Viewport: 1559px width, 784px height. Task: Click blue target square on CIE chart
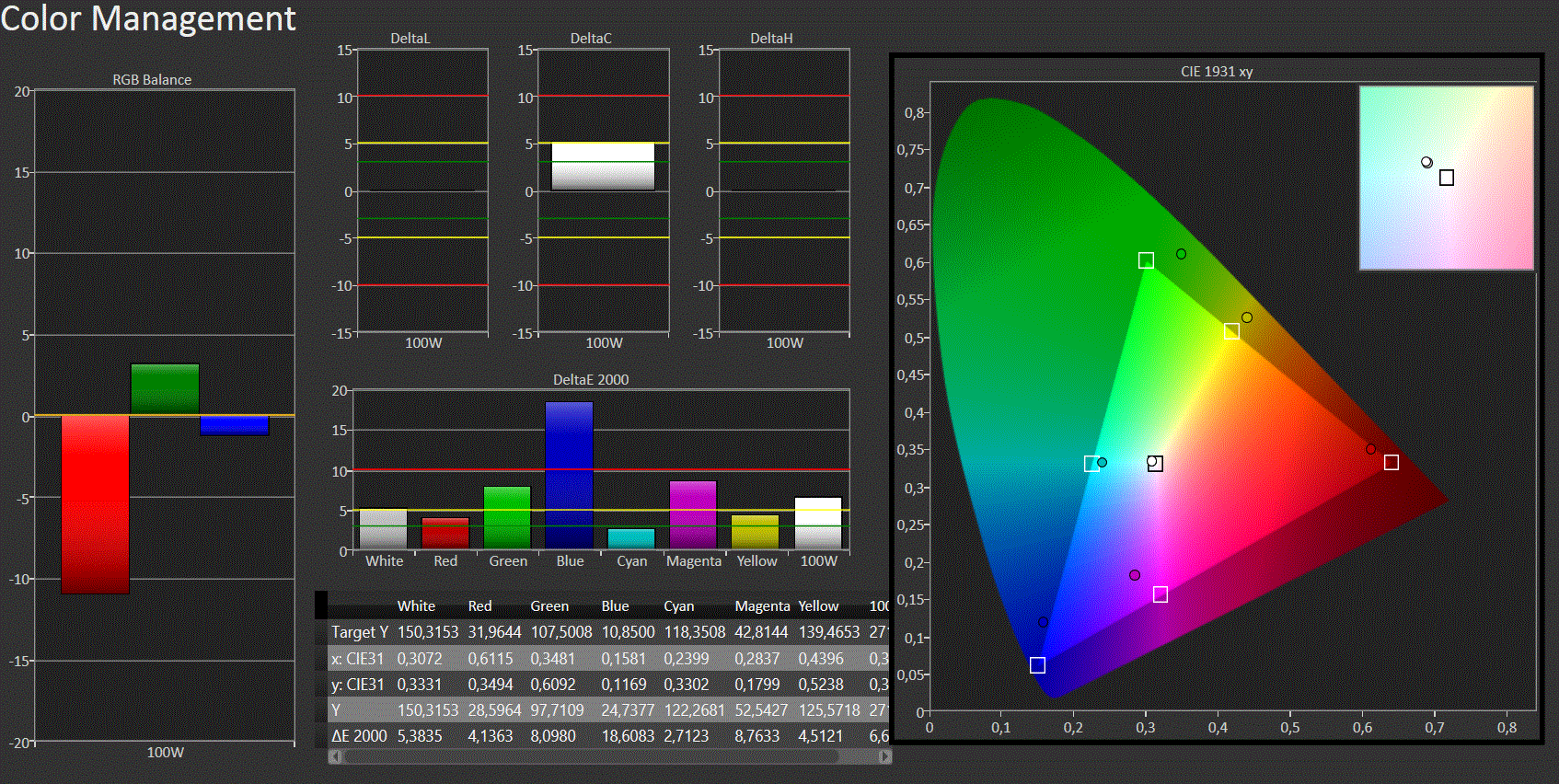pos(1037,665)
